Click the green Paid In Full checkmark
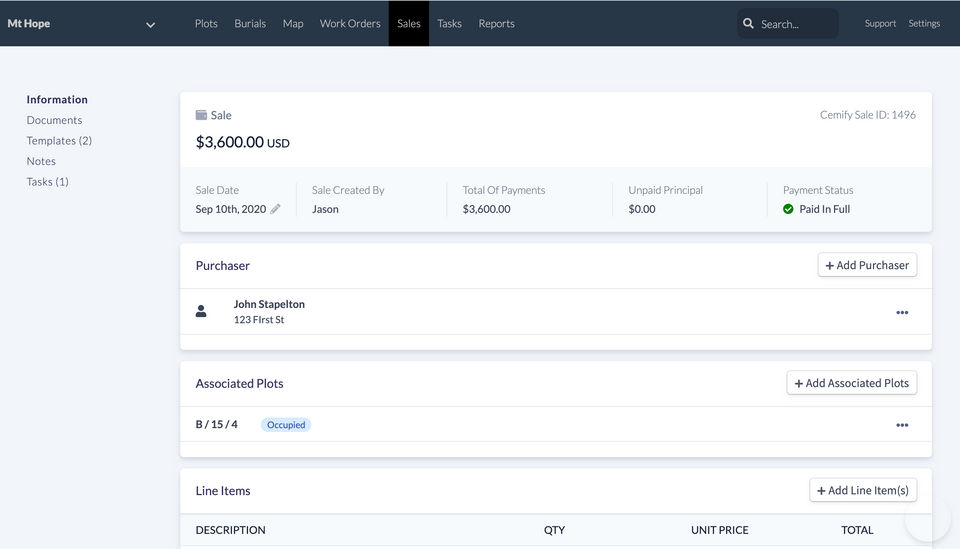This screenshot has height=549, width=960. 788,209
